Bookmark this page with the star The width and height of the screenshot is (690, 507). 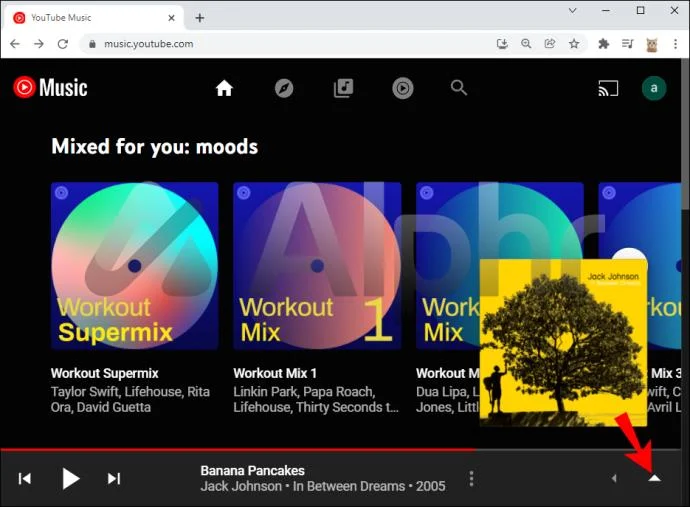tap(574, 44)
